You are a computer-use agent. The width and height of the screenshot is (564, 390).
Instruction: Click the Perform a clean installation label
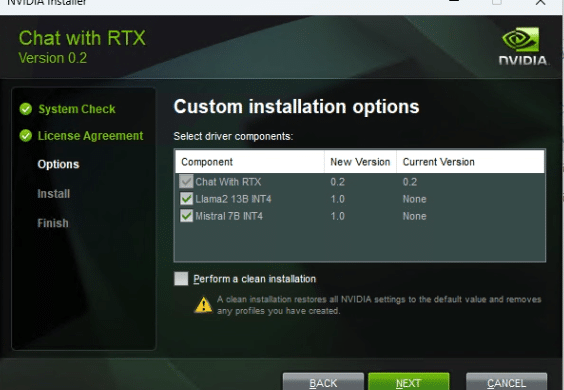[255, 279]
